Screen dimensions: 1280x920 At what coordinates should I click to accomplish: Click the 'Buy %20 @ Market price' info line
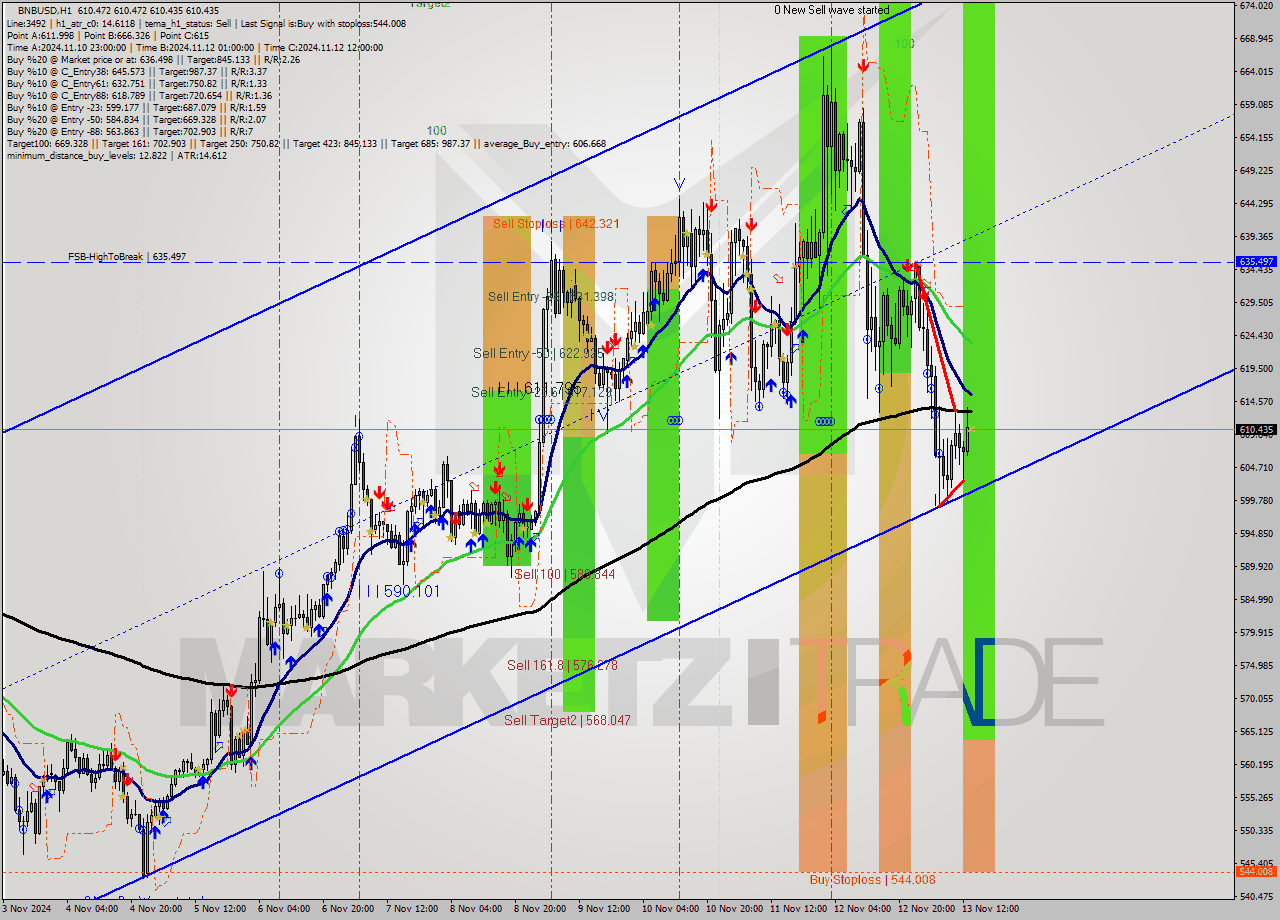(x=153, y=59)
